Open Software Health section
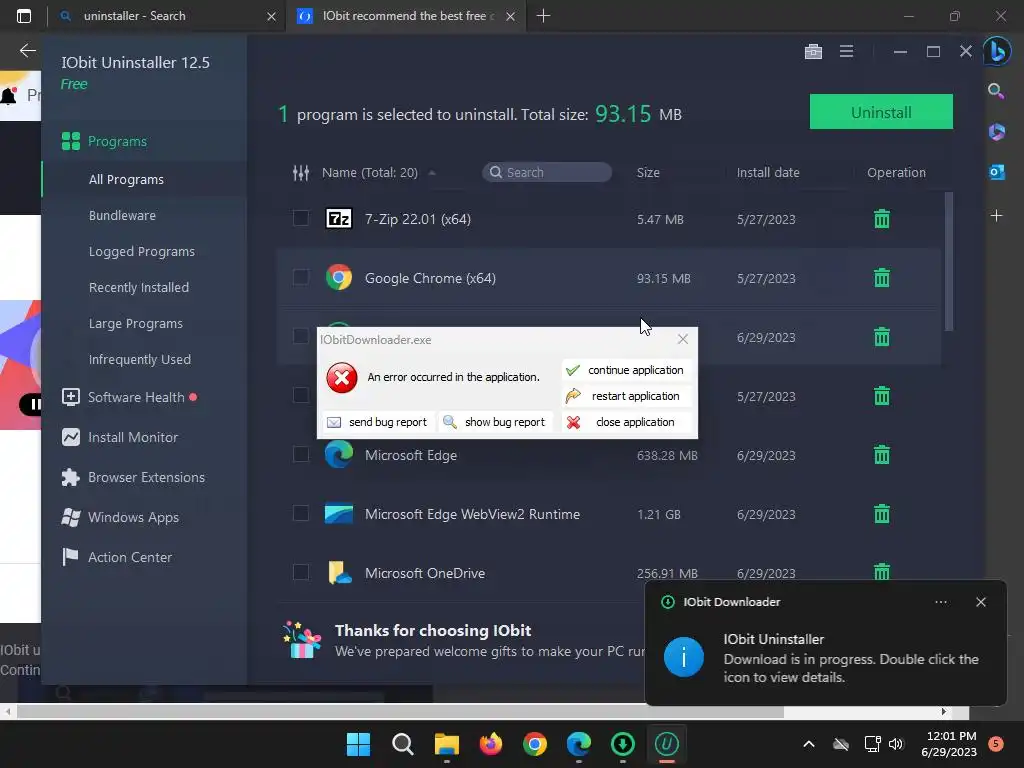1024x768 pixels. 136,397
